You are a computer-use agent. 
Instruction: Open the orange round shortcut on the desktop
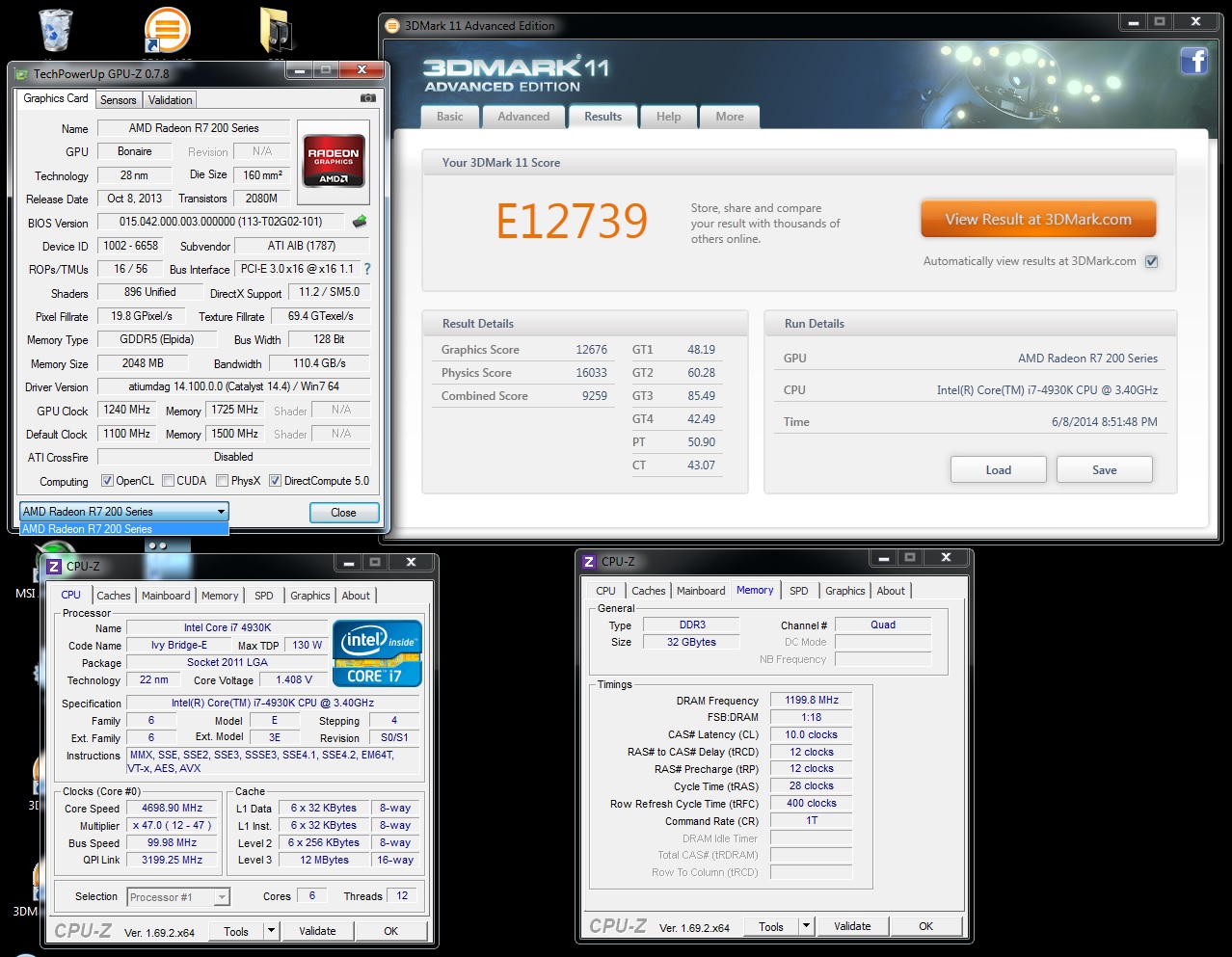point(167,30)
